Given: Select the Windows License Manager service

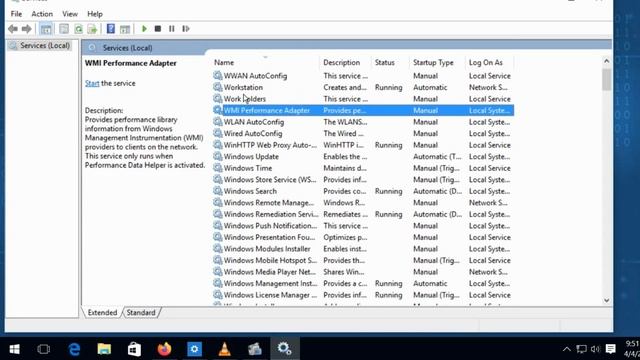Looking at the screenshot, I should point(362,295).
